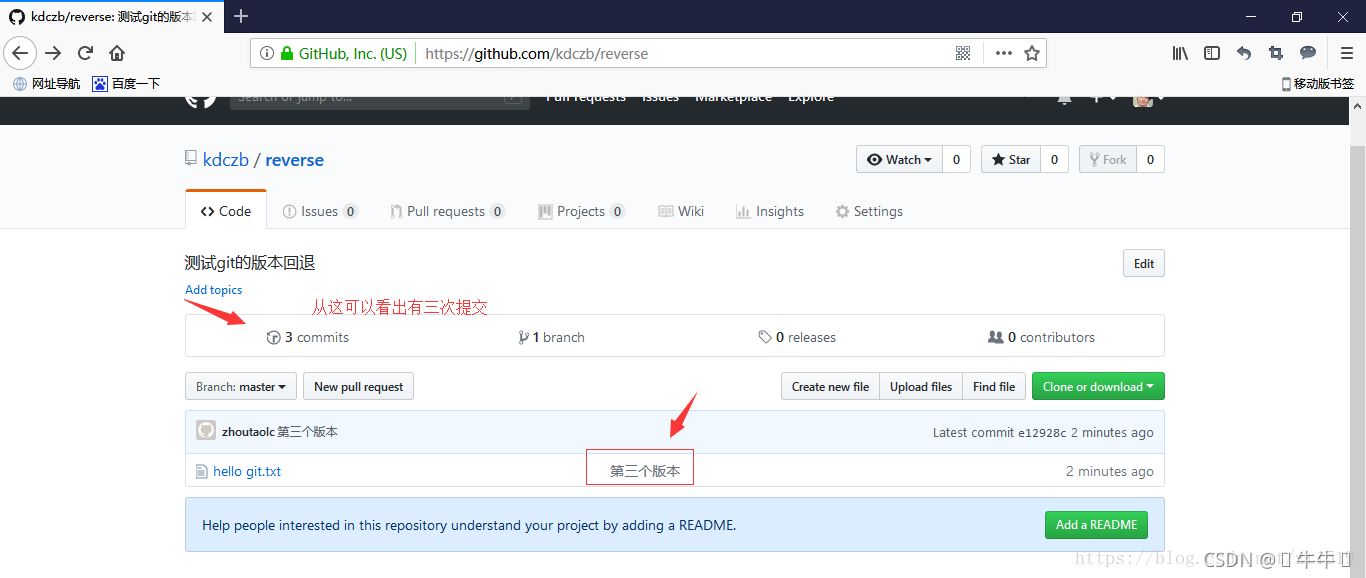
Task: Click the file icon beside hello git.txt
Action: 201,471
